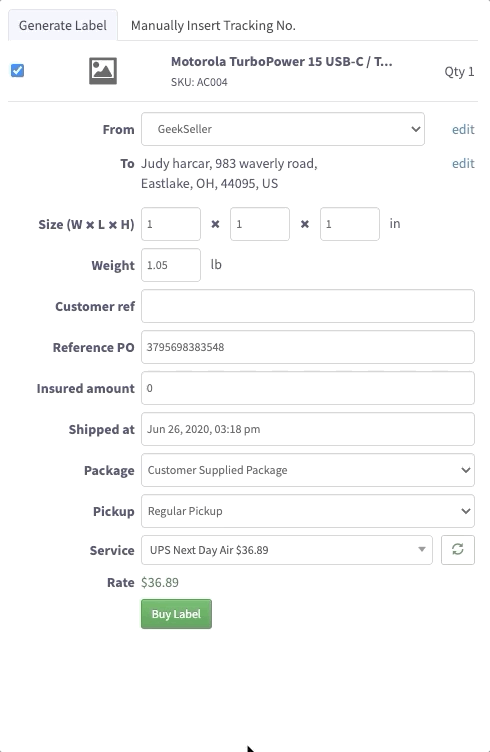Choose a different Service option
The height and width of the screenshot is (752, 490).
click(x=287, y=550)
